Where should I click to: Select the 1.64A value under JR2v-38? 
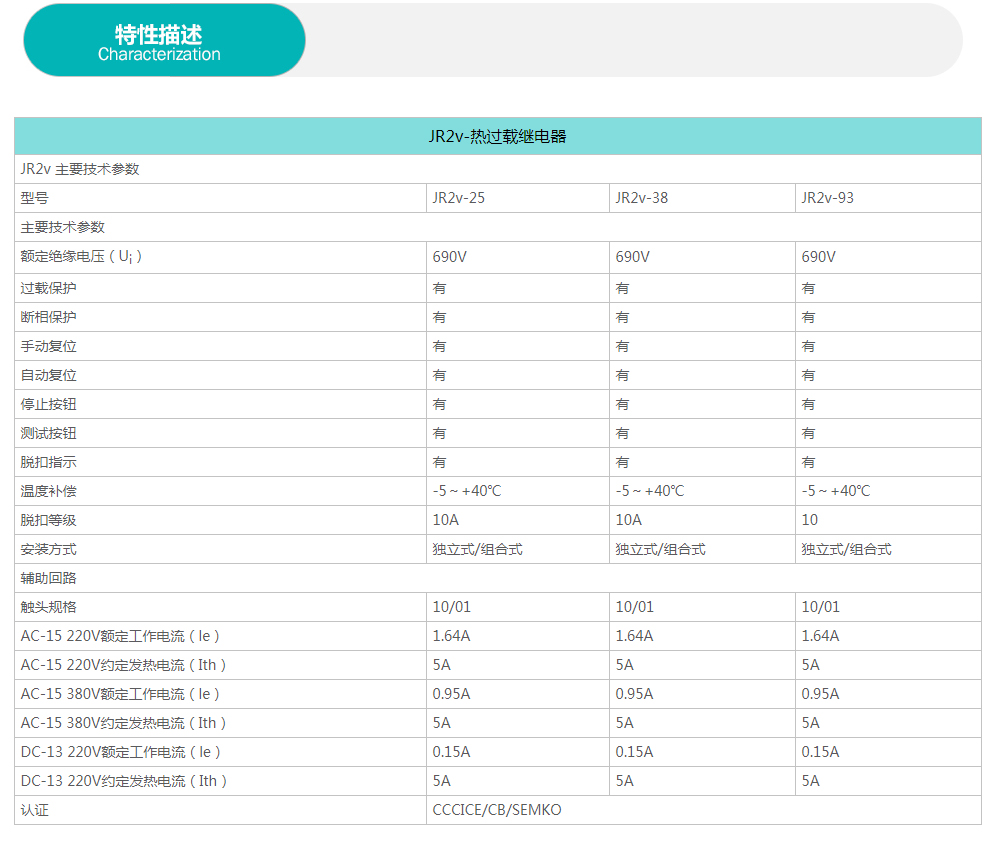(x=635, y=636)
